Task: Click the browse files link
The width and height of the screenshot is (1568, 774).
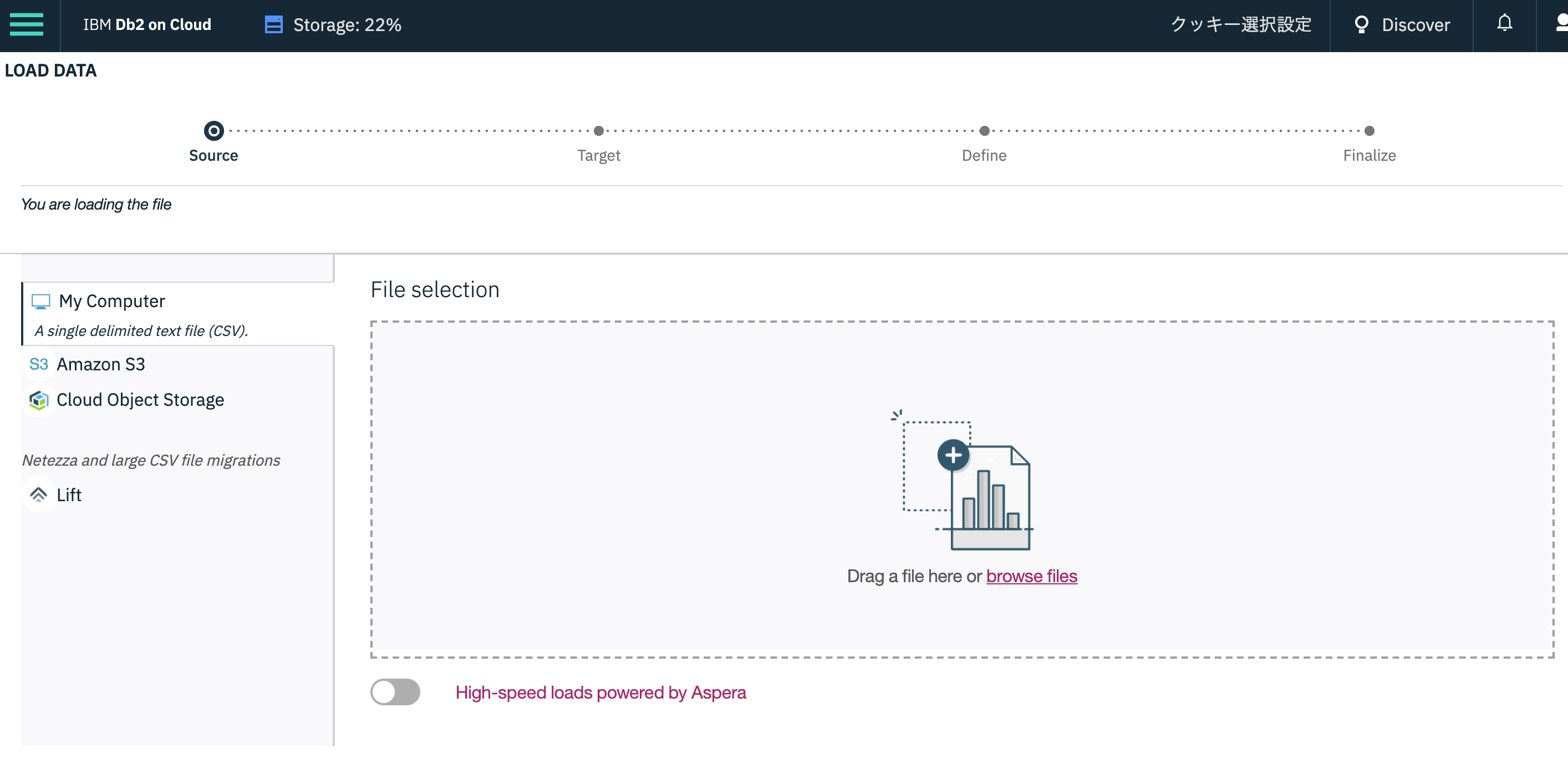Action: coord(1031,576)
